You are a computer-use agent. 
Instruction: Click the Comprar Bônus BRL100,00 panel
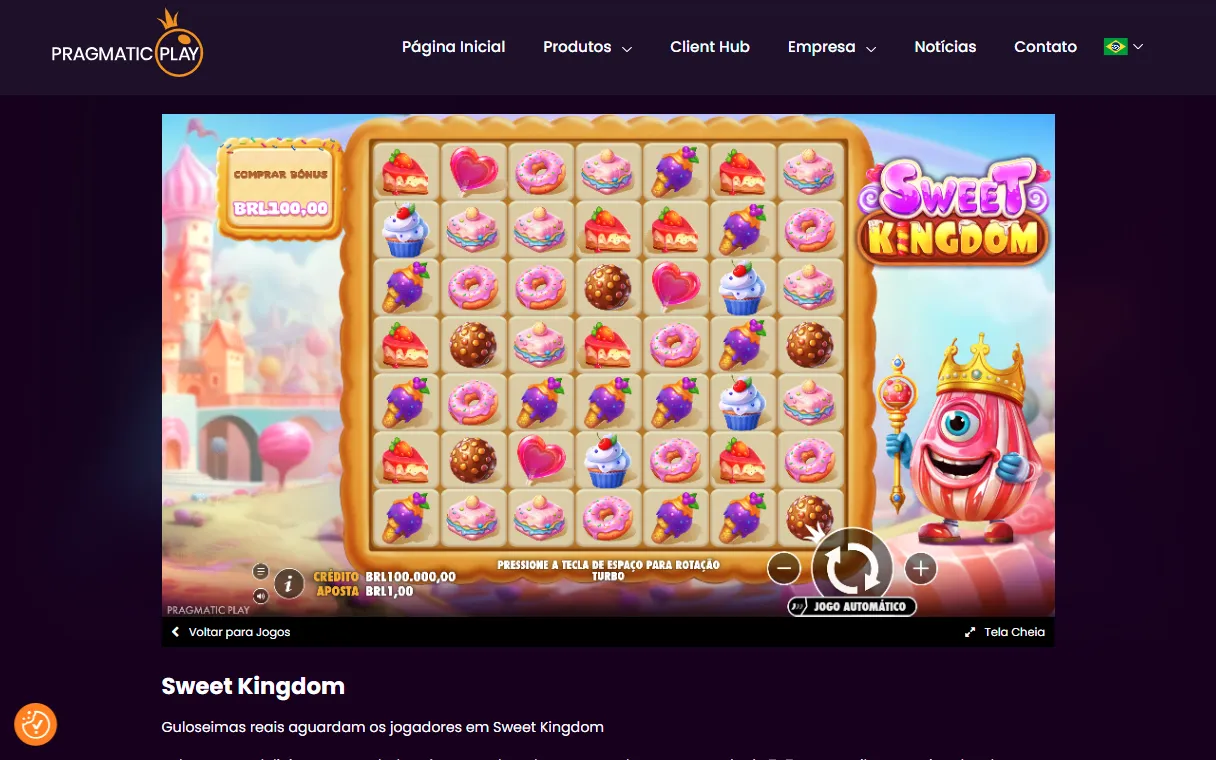281,190
